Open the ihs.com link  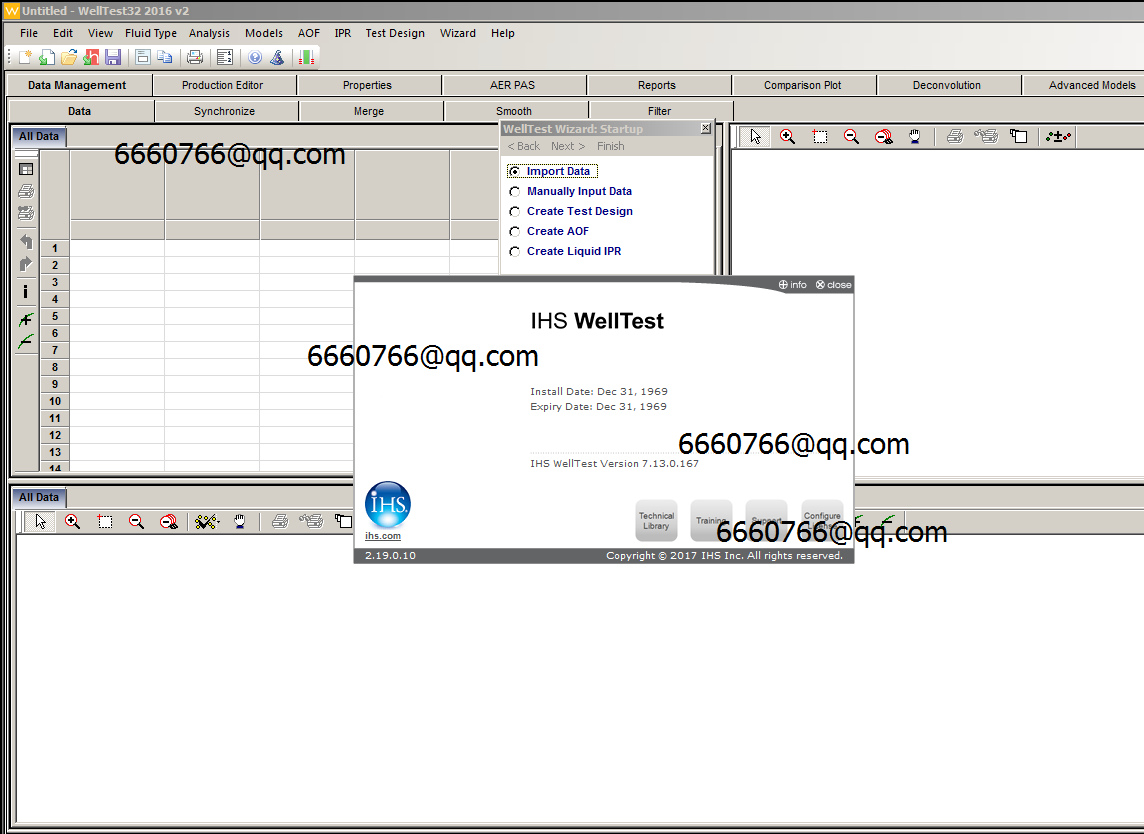[x=383, y=536]
